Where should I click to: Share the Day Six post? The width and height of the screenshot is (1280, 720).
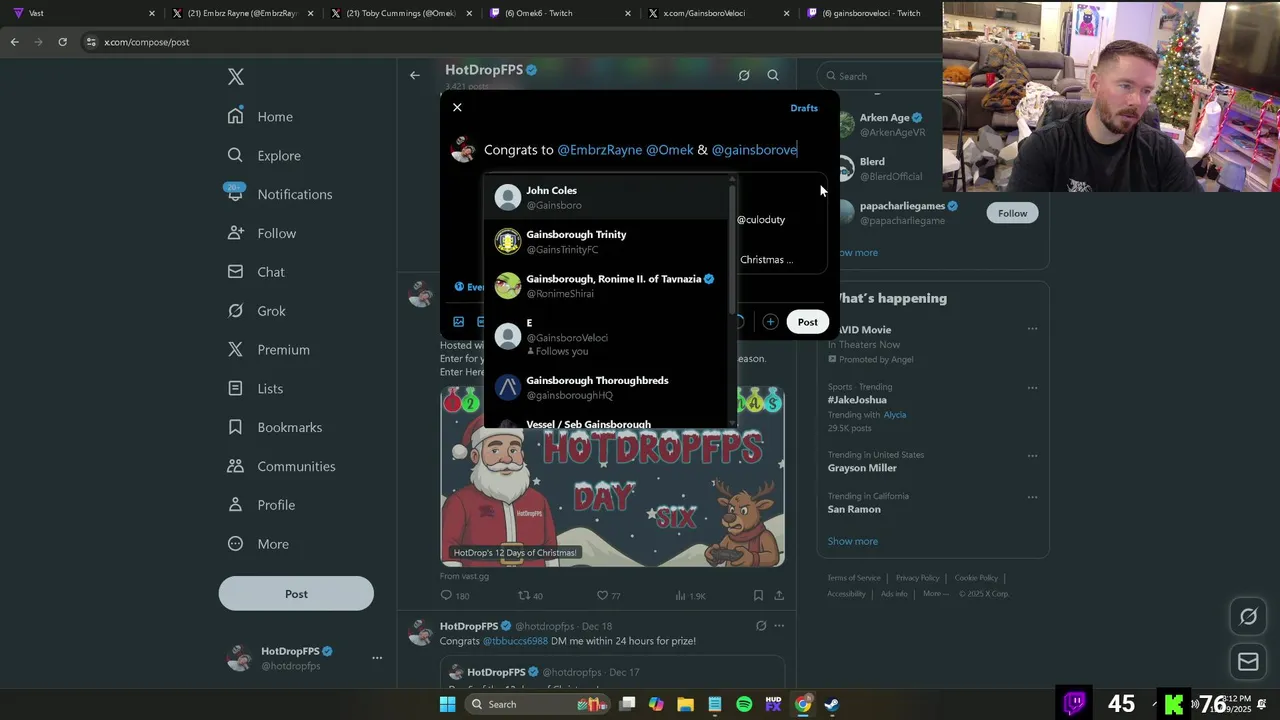(779, 595)
